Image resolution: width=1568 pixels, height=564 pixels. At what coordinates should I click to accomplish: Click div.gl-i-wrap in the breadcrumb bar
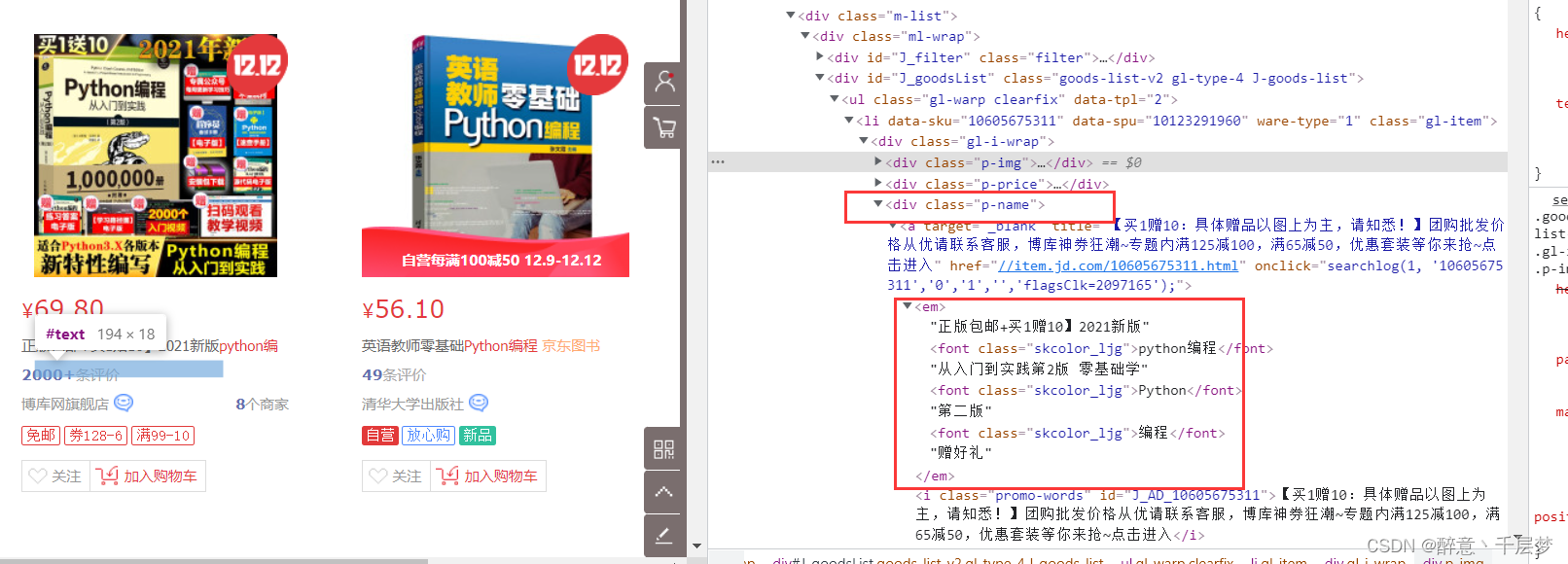1365,561
